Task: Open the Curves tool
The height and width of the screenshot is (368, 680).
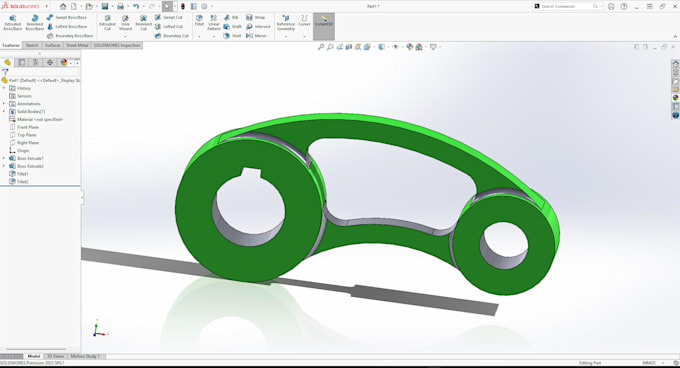Action: (x=304, y=20)
